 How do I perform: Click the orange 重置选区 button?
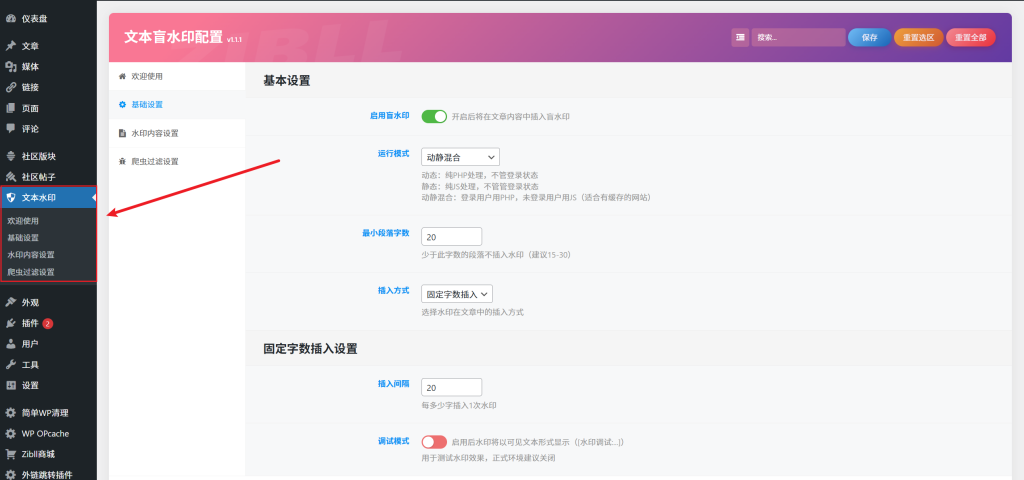coord(918,37)
